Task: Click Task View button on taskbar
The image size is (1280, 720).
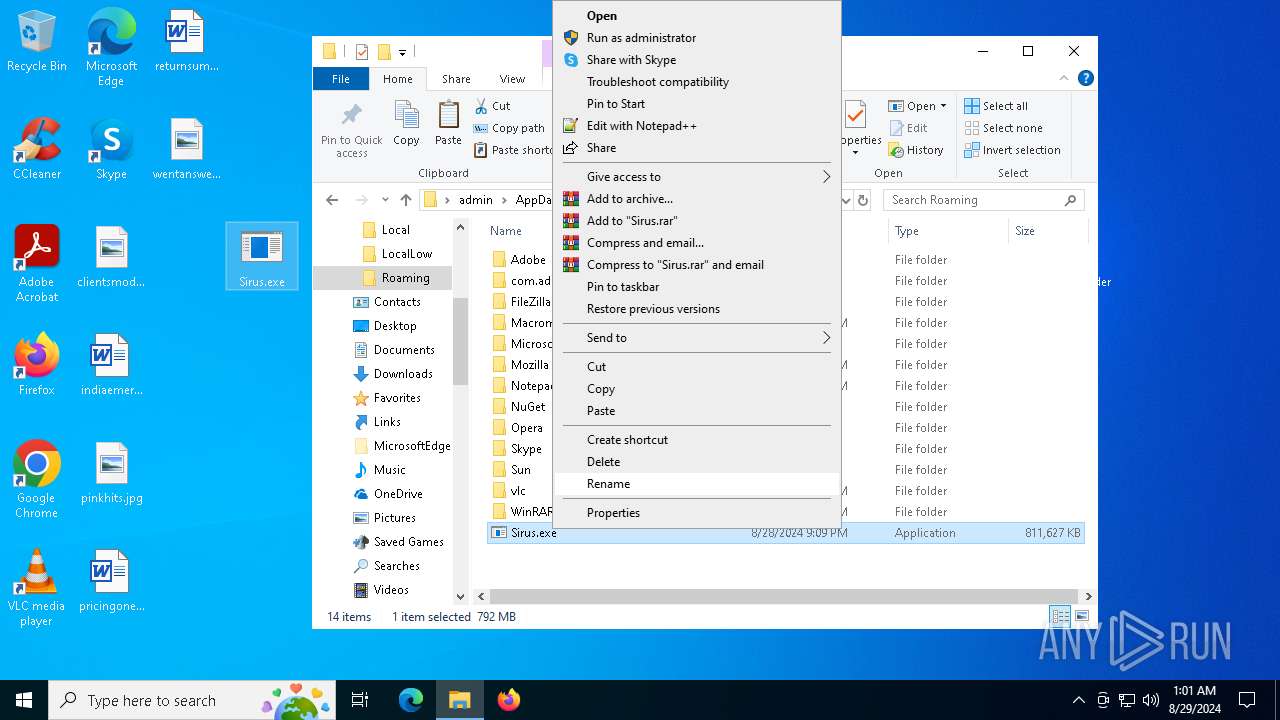Action: pyautogui.click(x=360, y=700)
